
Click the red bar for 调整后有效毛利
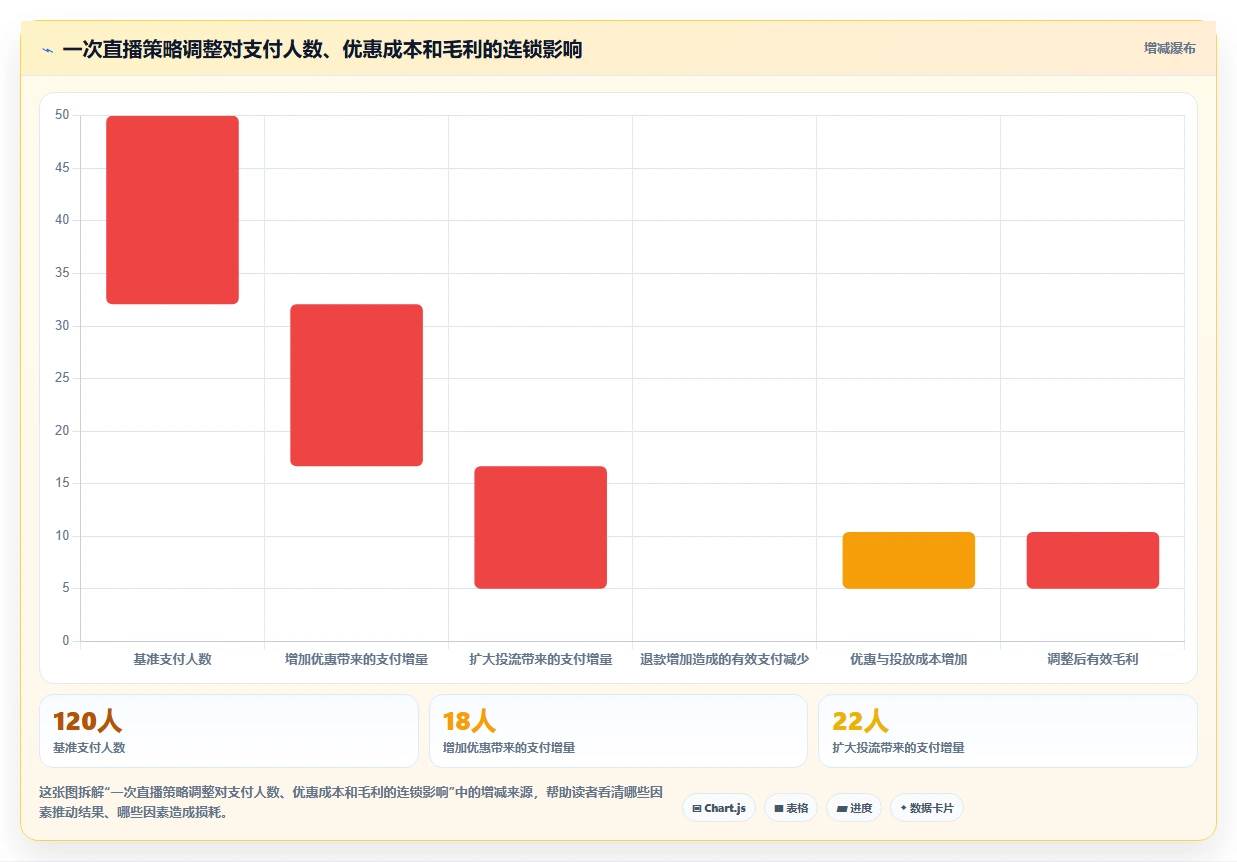pos(1092,560)
